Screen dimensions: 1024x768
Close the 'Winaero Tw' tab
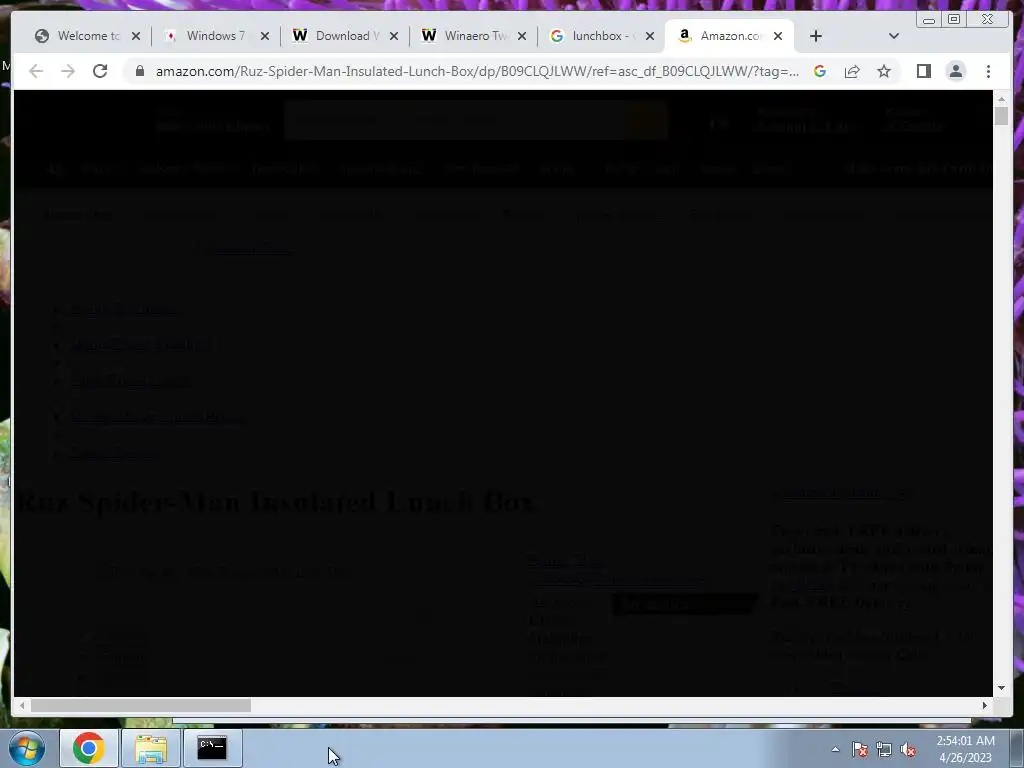click(x=522, y=36)
